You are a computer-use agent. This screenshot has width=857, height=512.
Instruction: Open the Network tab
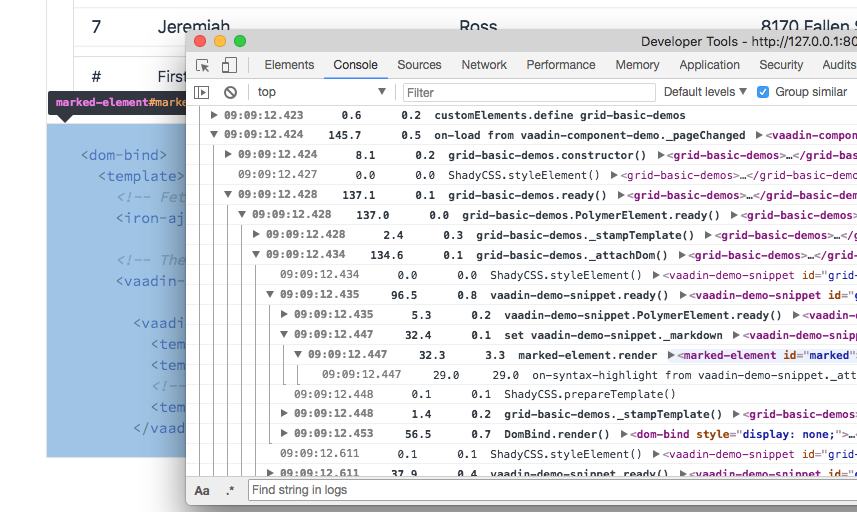coord(484,64)
